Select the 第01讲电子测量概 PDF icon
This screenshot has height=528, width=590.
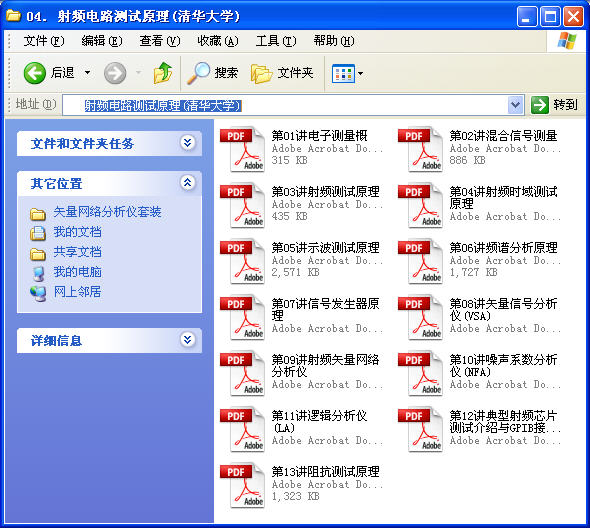pos(243,149)
